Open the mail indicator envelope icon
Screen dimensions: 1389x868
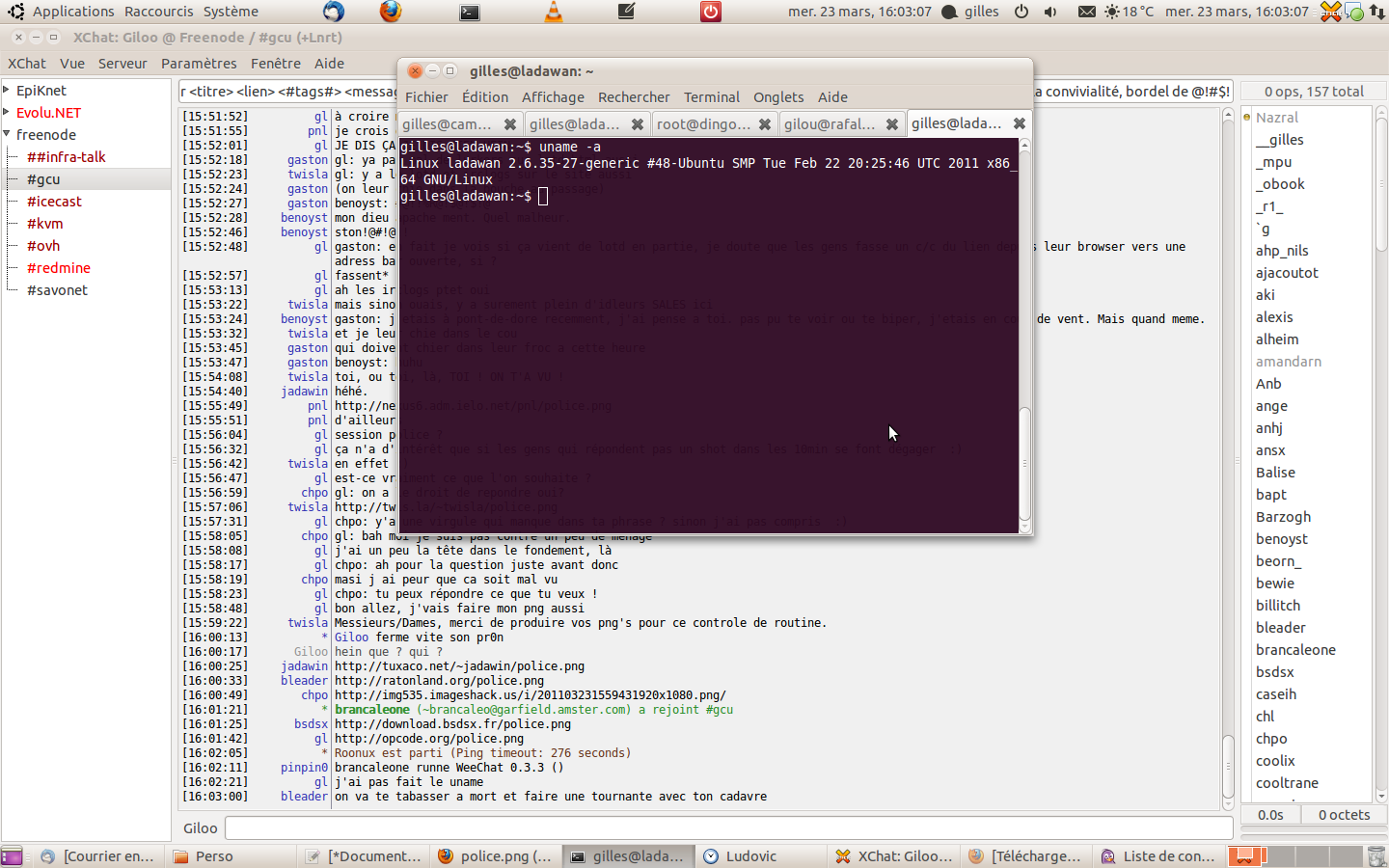[1086, 12]
